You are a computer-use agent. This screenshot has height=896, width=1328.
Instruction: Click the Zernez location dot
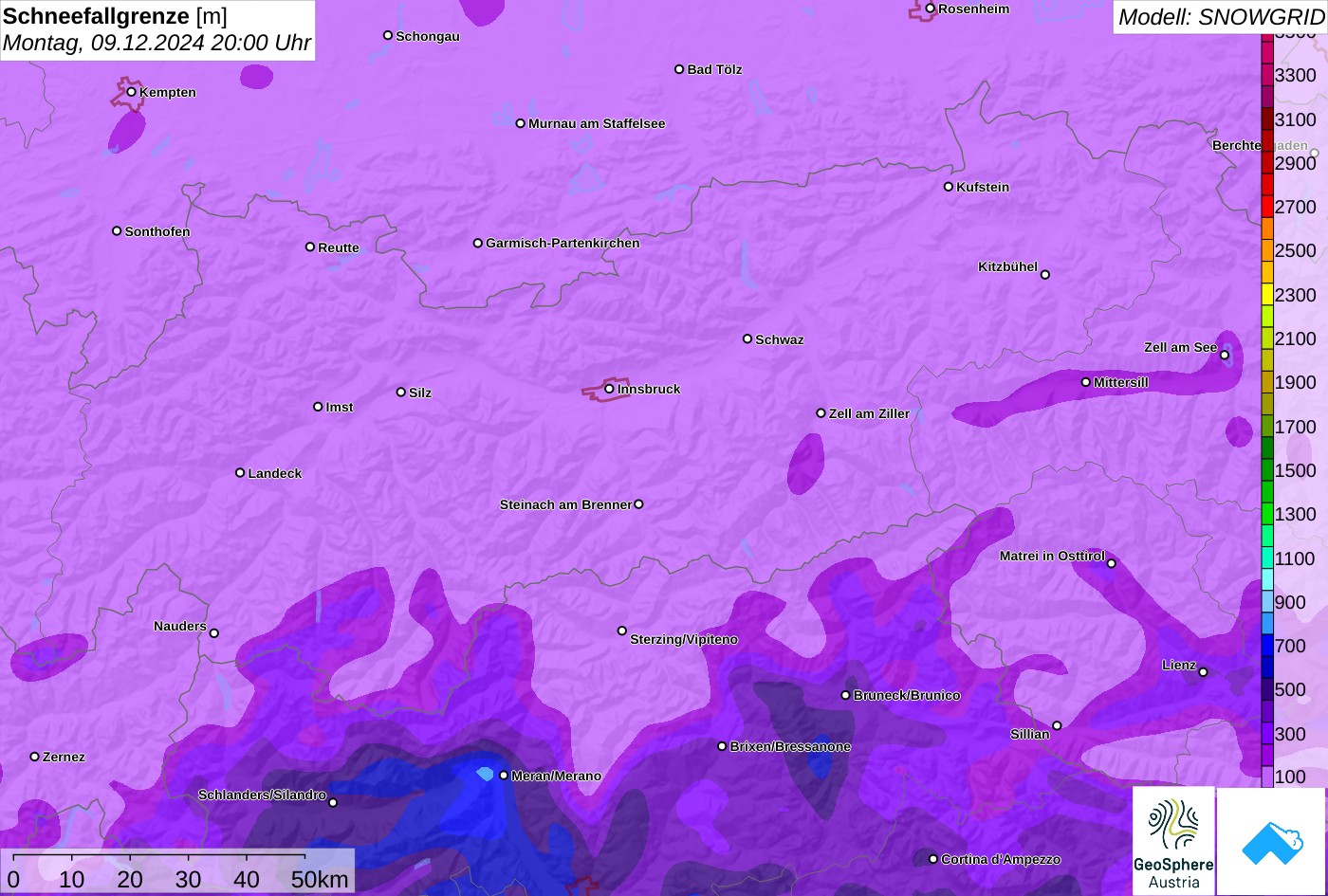[35, 757]
